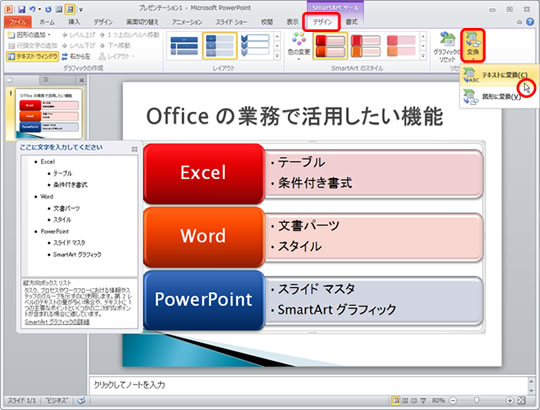540x410 pixels.
Task: Expand the SmartArt のスタイル gallery
Action: [423, 55]
